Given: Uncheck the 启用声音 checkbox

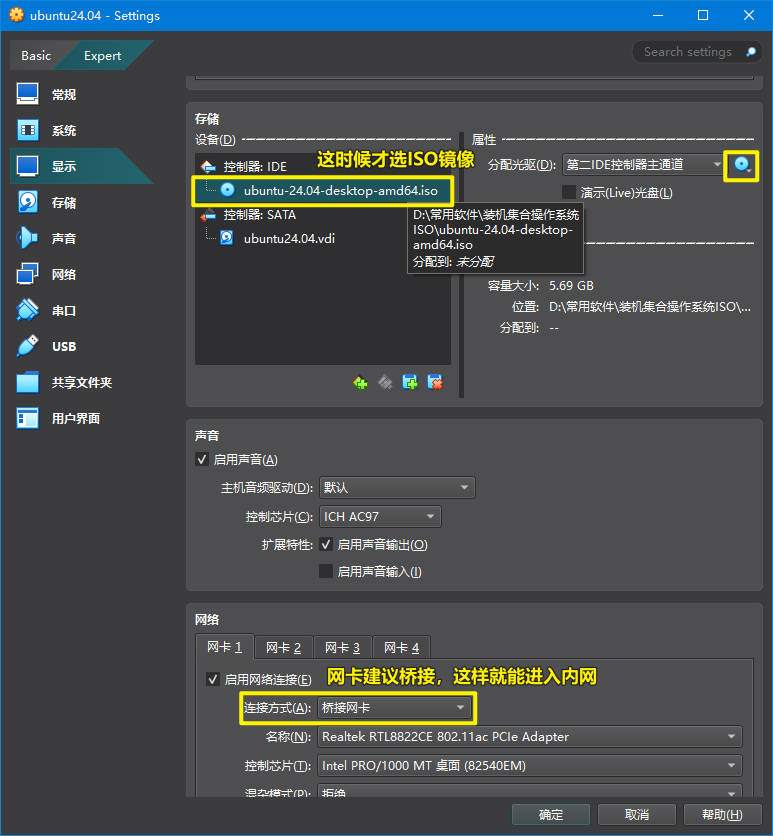Looking at the screenshot, I should [x=203, y=460].
